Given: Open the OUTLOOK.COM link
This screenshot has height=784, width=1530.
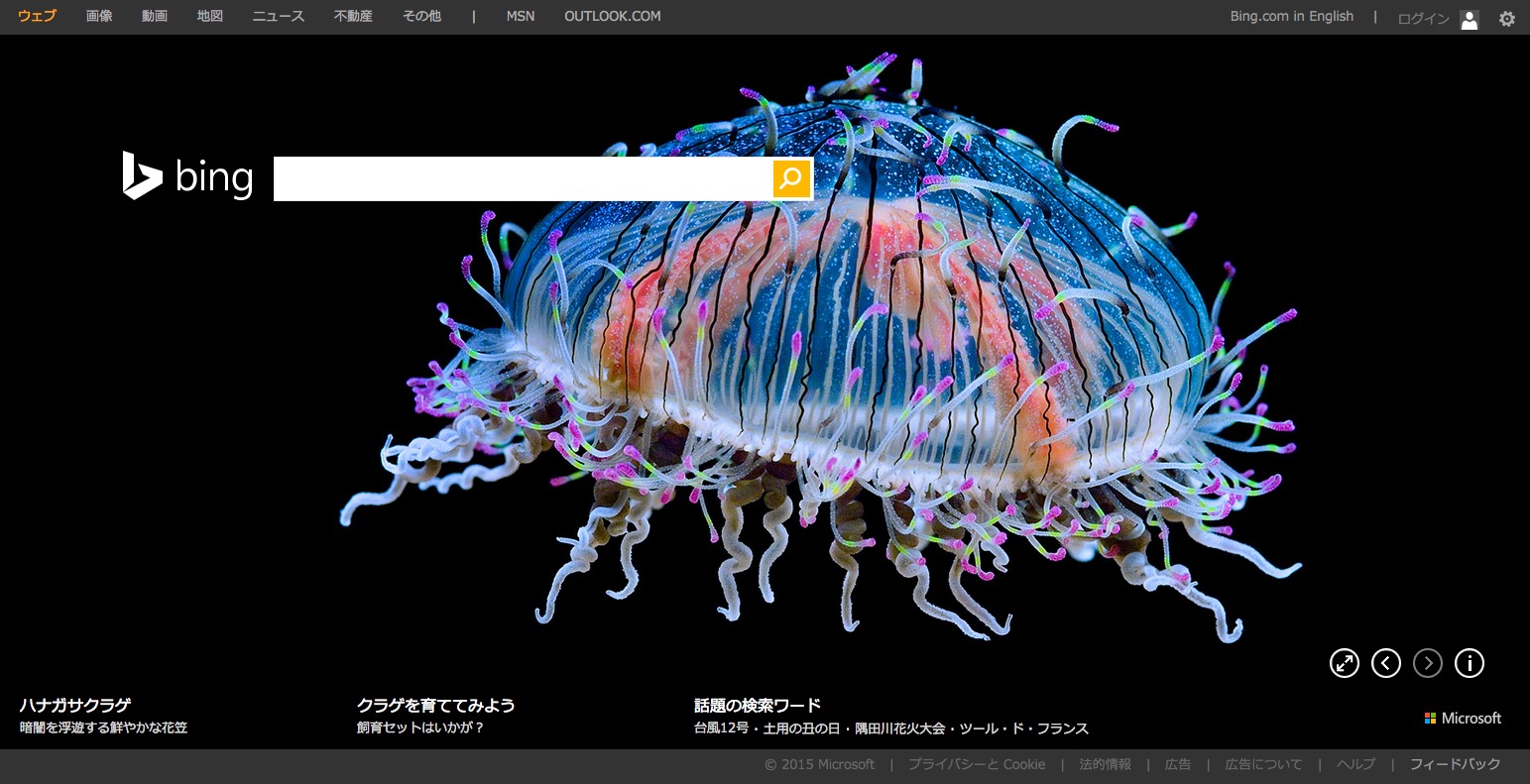Looking at the screenshot, I should [x=612, y=17].
